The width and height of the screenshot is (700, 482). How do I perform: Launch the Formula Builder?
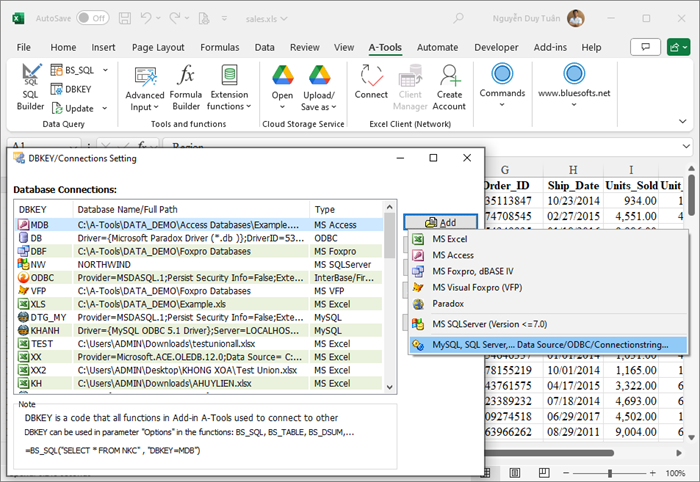point(186,87)
